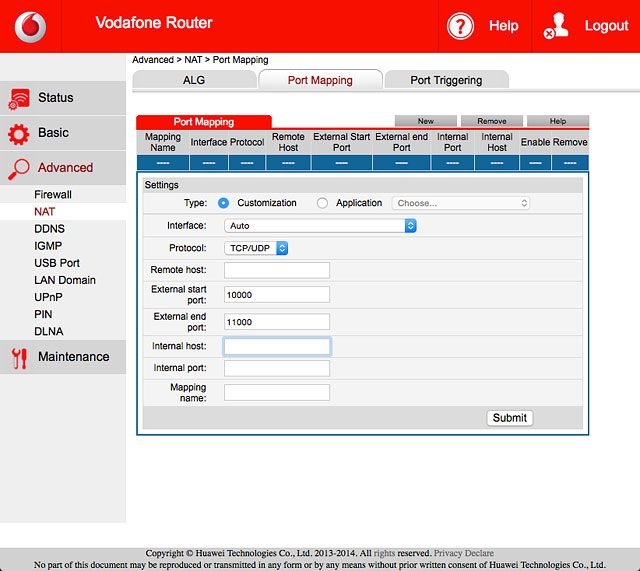Image resolution: width=640 pixels, height=571 pixels.
Task: Click the Logout link in the header
Action: tap(607, 26)
